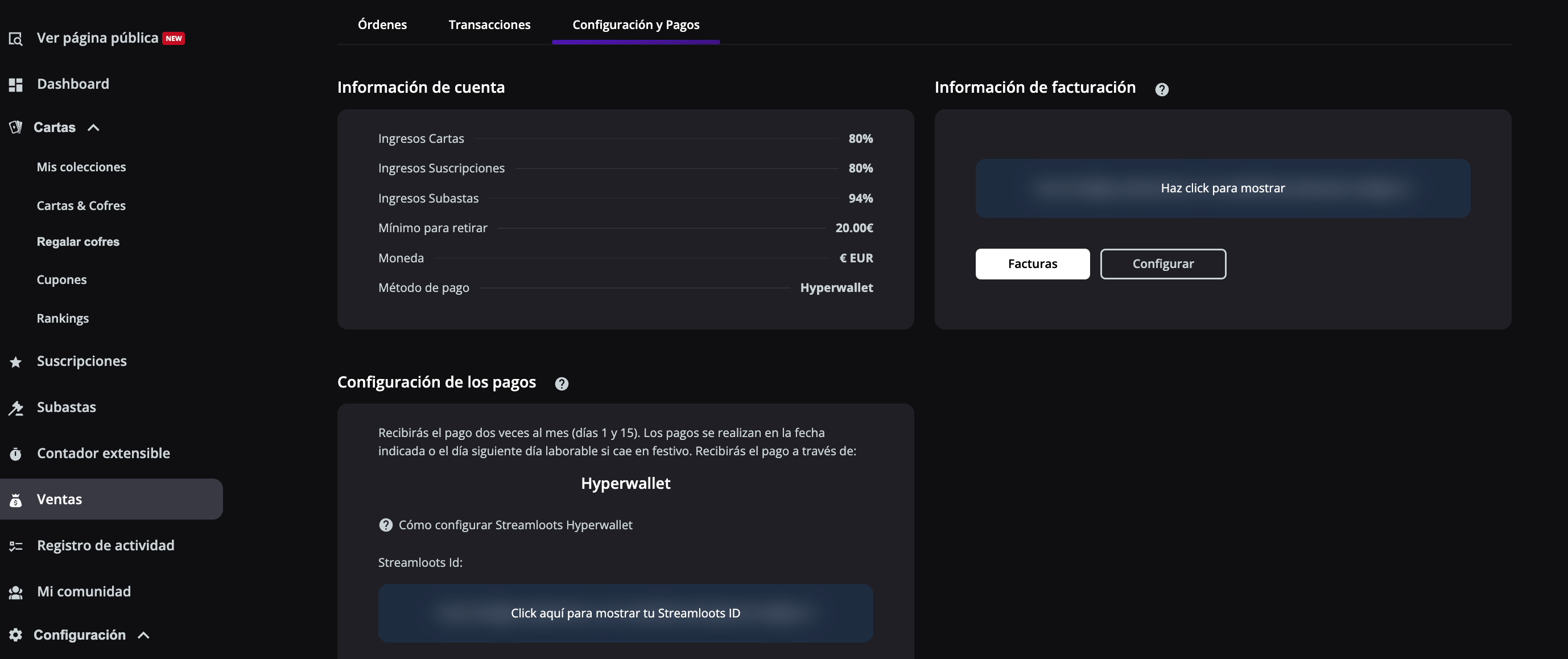This screenshot has height=659, width=1568.
Task: Select Ventas in the sidebar
Action: pos(112,500)
